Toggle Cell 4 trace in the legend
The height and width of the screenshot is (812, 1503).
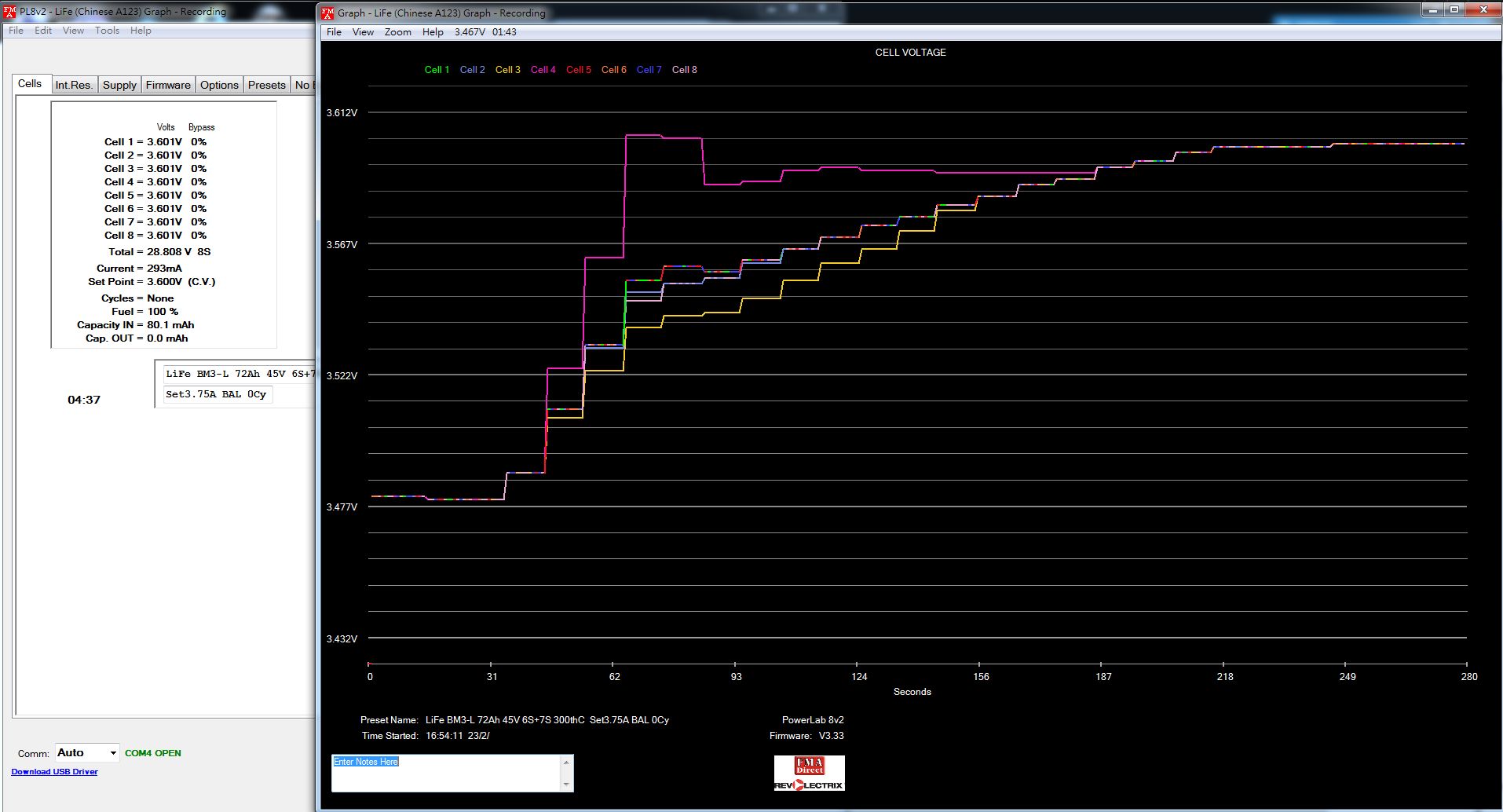pyautogui.click(x=543, y=70)
